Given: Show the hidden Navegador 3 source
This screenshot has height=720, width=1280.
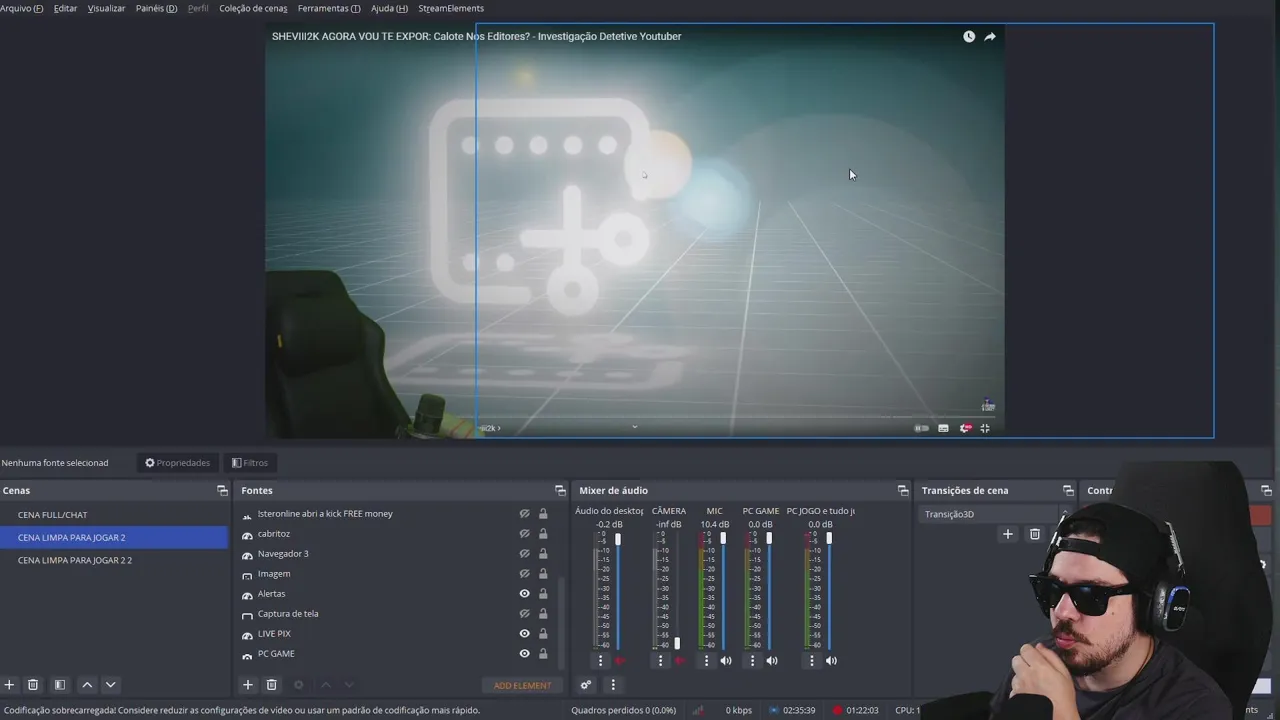Looking at the screenshot, I should (x=524, y=554).
